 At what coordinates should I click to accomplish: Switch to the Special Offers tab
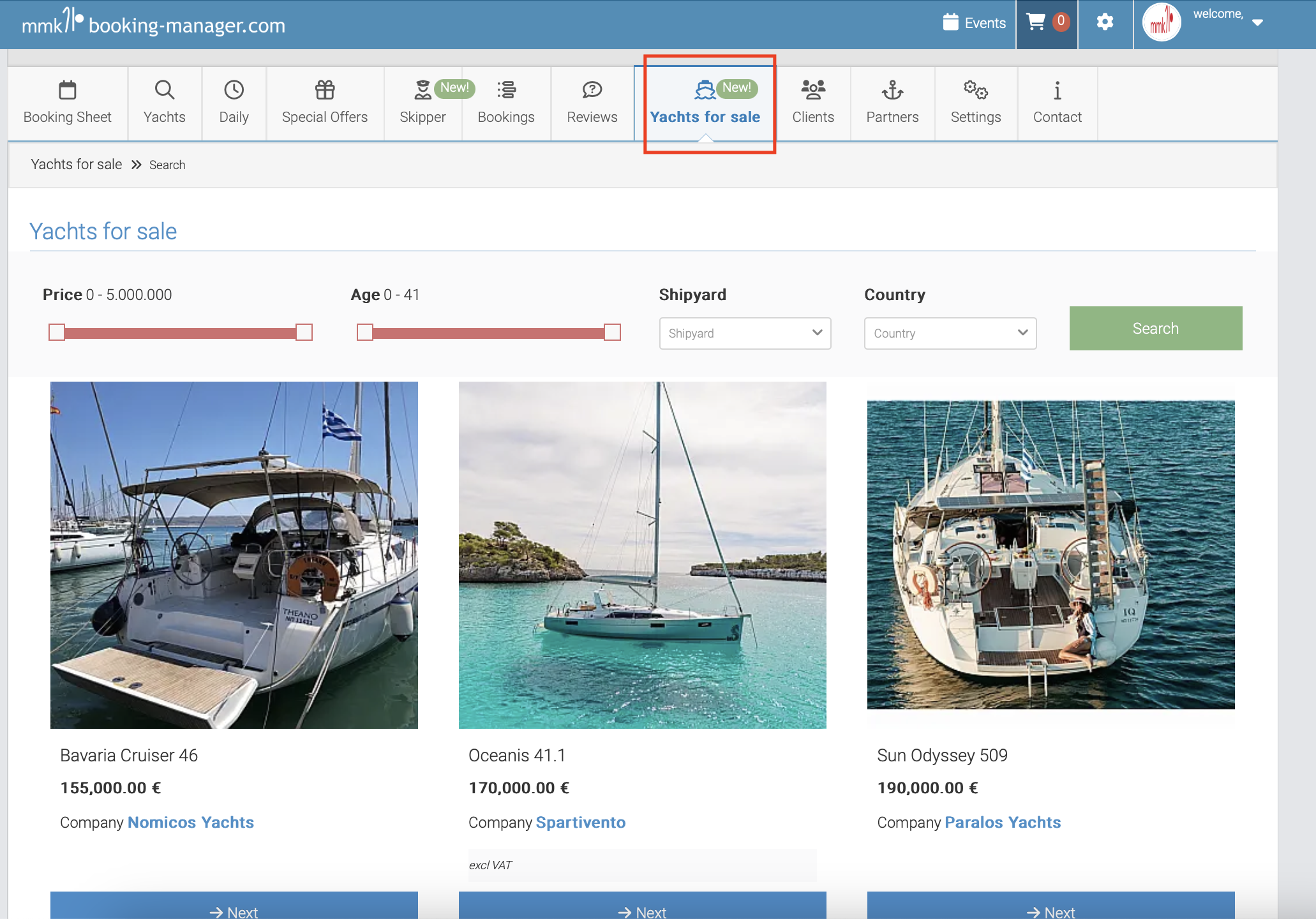coord(325,103)
